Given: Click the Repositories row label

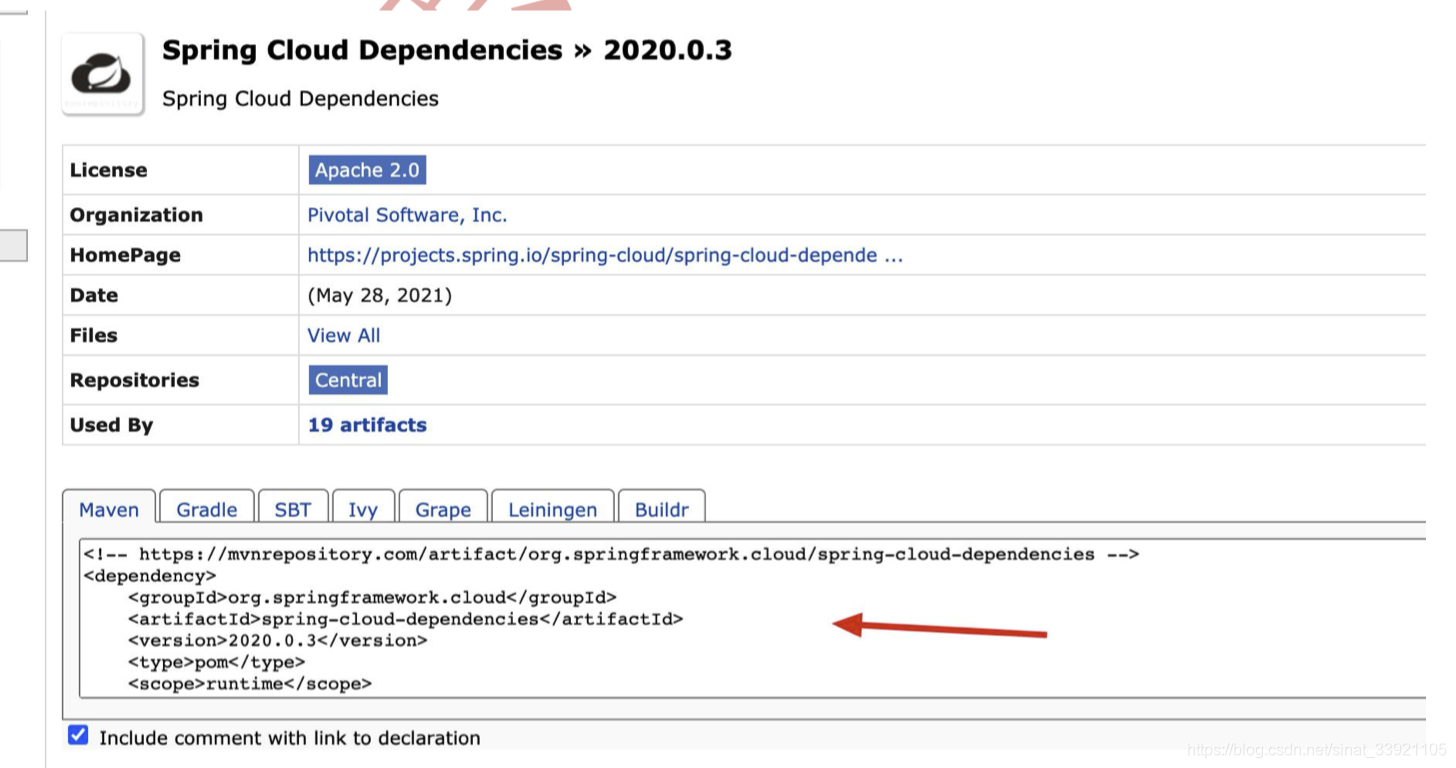Looking at the screenshot, I should [134, 380].
